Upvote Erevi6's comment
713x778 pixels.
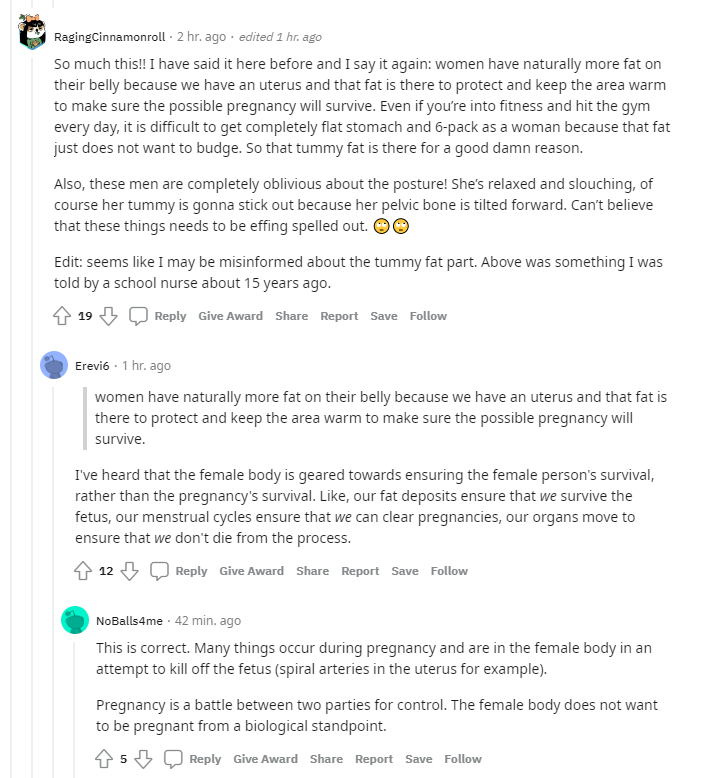[83, 571]
